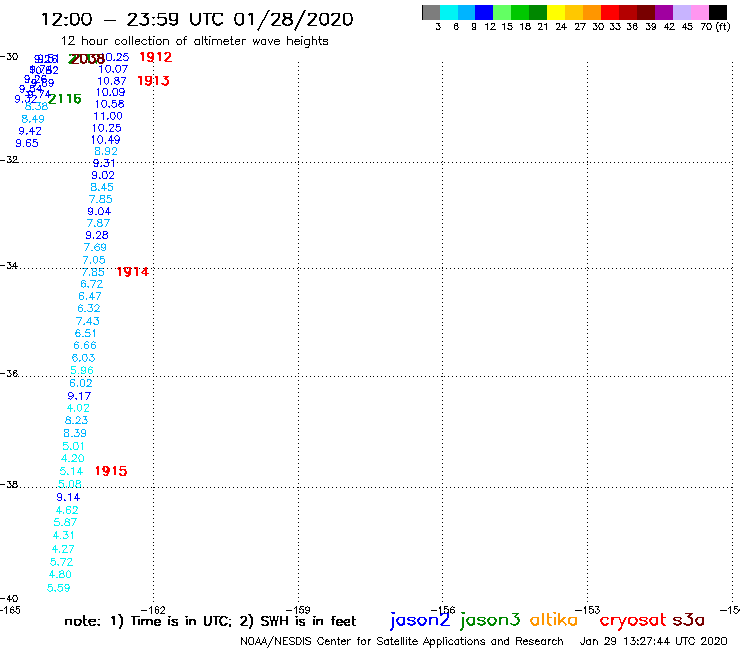Click the wave height value '9.04'
Screen dimensions: 740x650
coord(99,211)
